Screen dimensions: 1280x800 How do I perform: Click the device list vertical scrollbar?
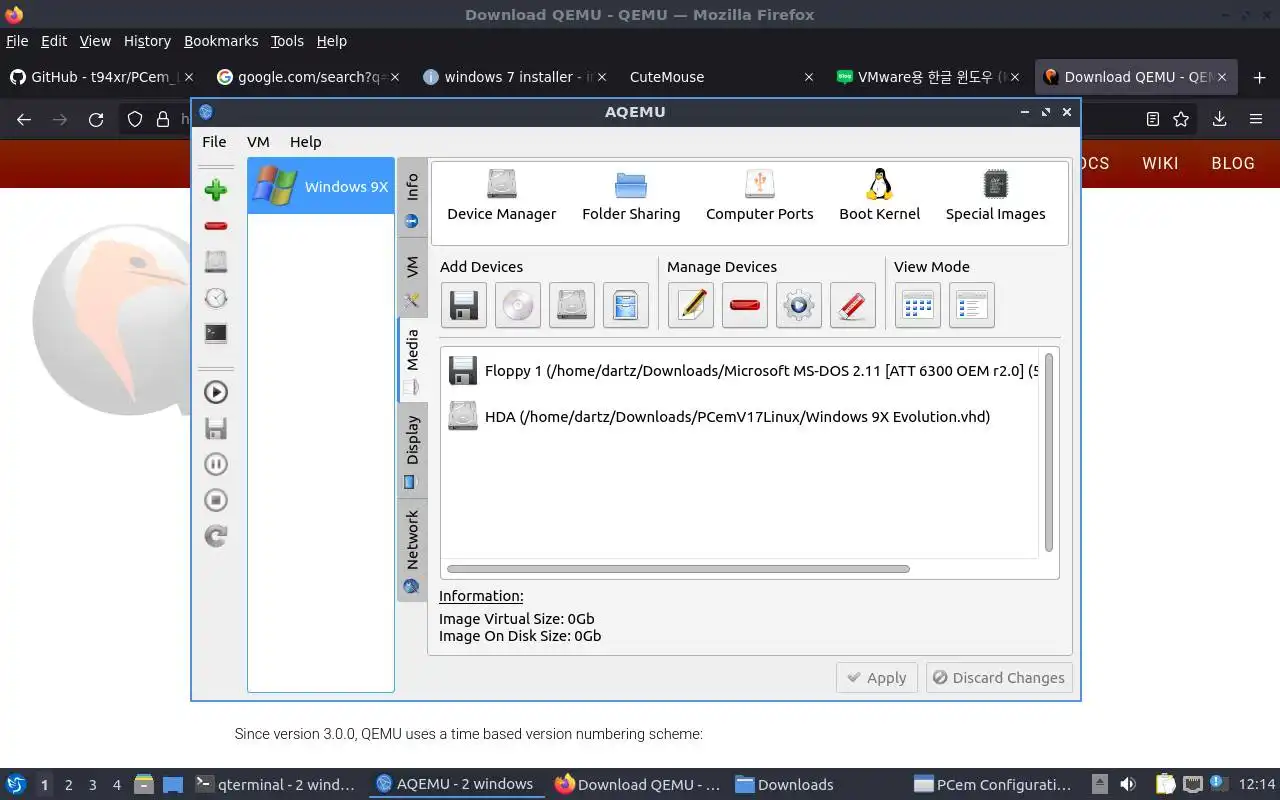(1049, 452)
